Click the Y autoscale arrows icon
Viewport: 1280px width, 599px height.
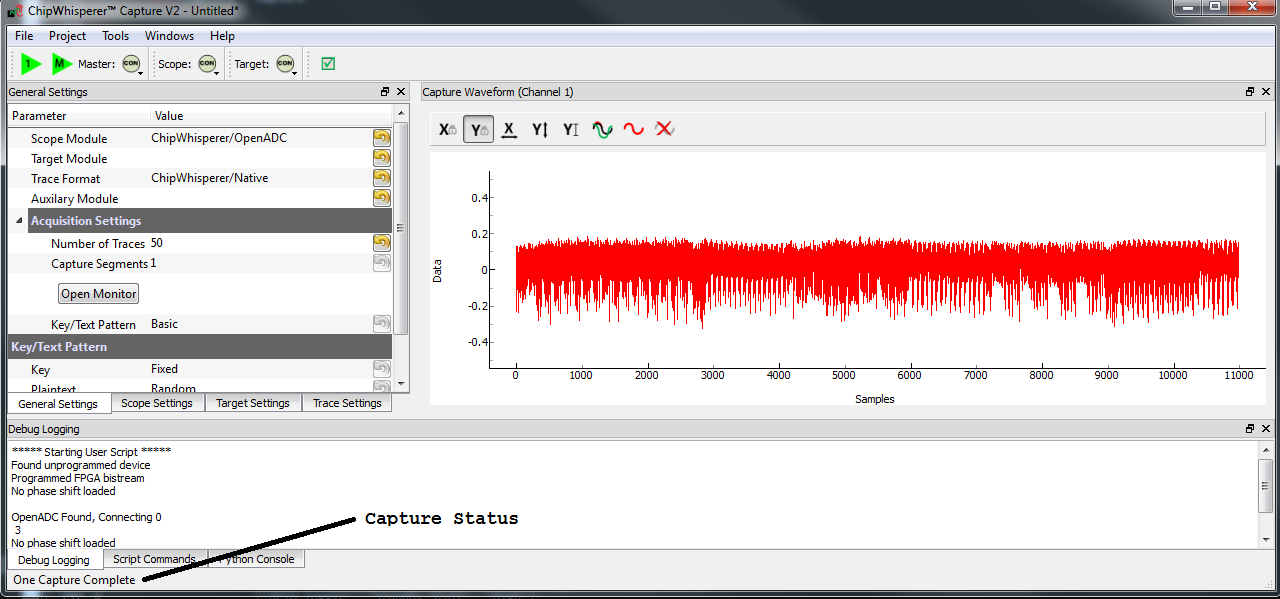tap(540, 129)
